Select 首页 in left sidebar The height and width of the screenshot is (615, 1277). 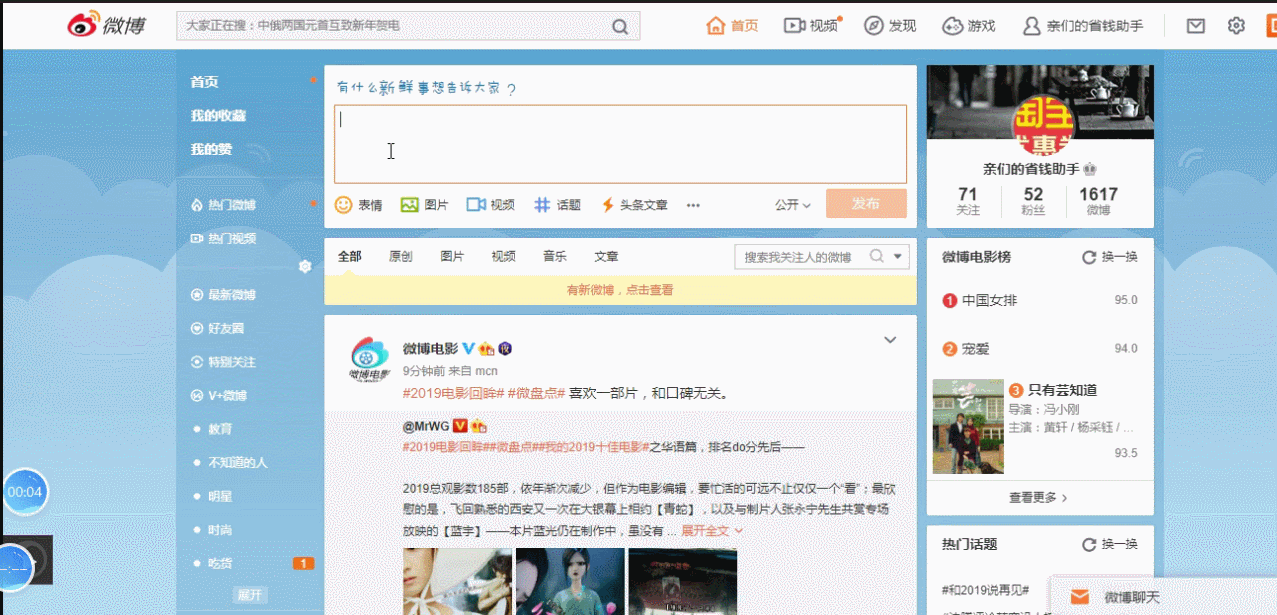205,82
